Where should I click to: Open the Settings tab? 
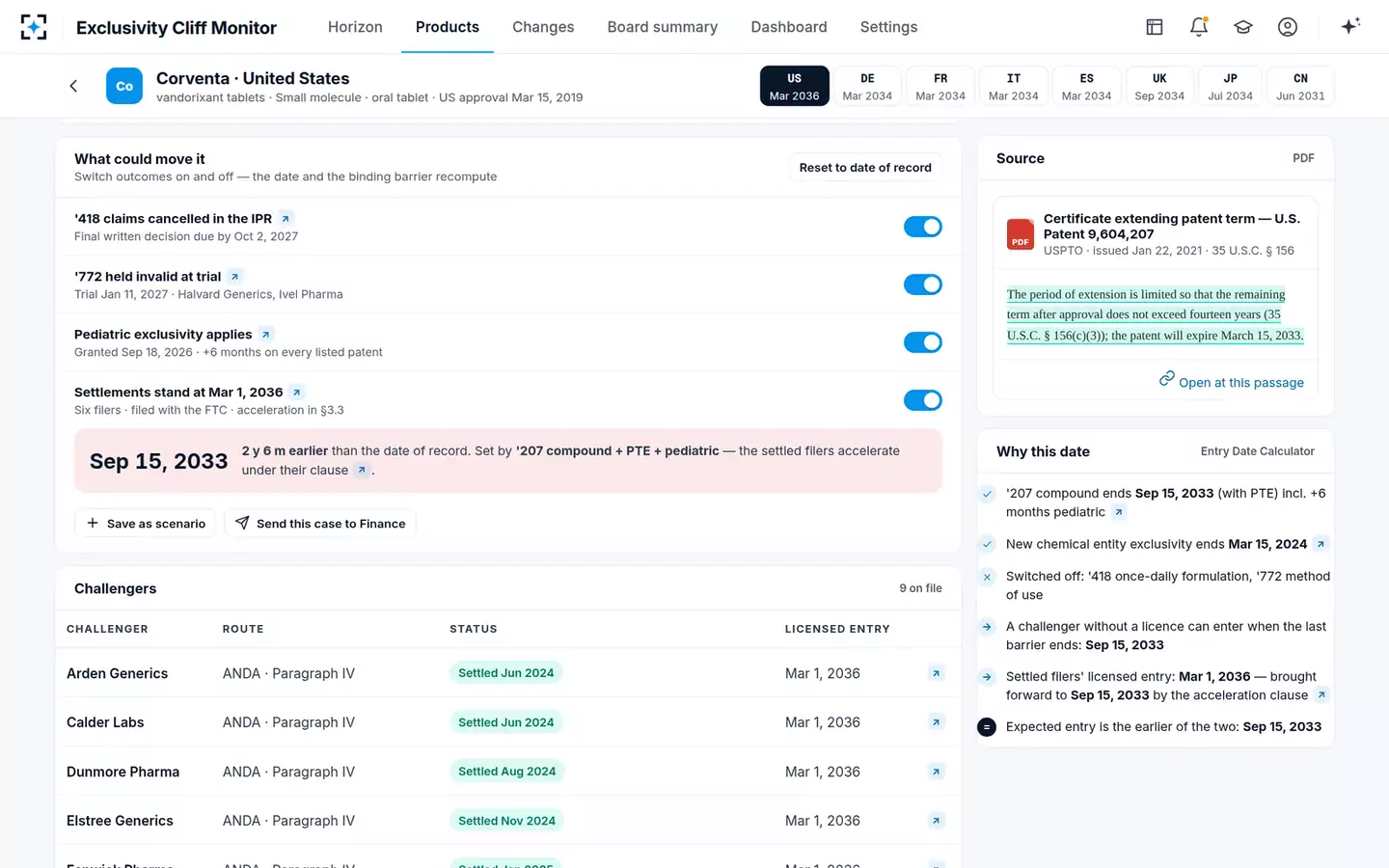pyautogui.click(x=888, y=27)
